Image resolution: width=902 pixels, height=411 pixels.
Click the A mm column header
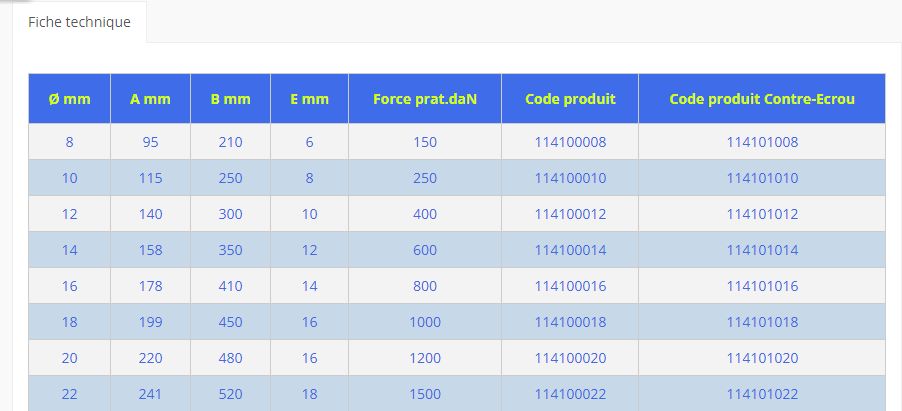pos(150,99)
